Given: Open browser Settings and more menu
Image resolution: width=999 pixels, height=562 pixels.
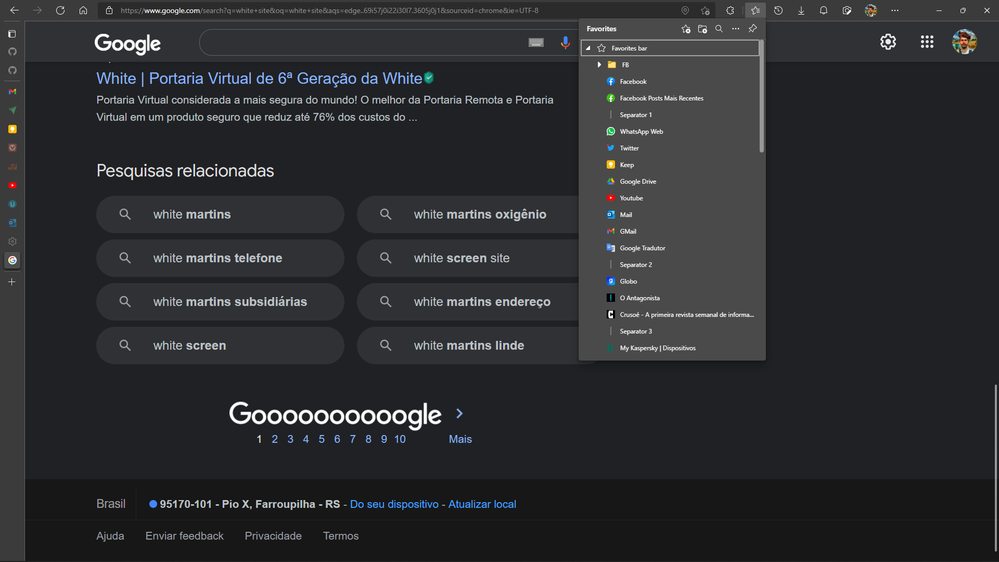Looking at the screenshot, I should click(x=895, y=10).
